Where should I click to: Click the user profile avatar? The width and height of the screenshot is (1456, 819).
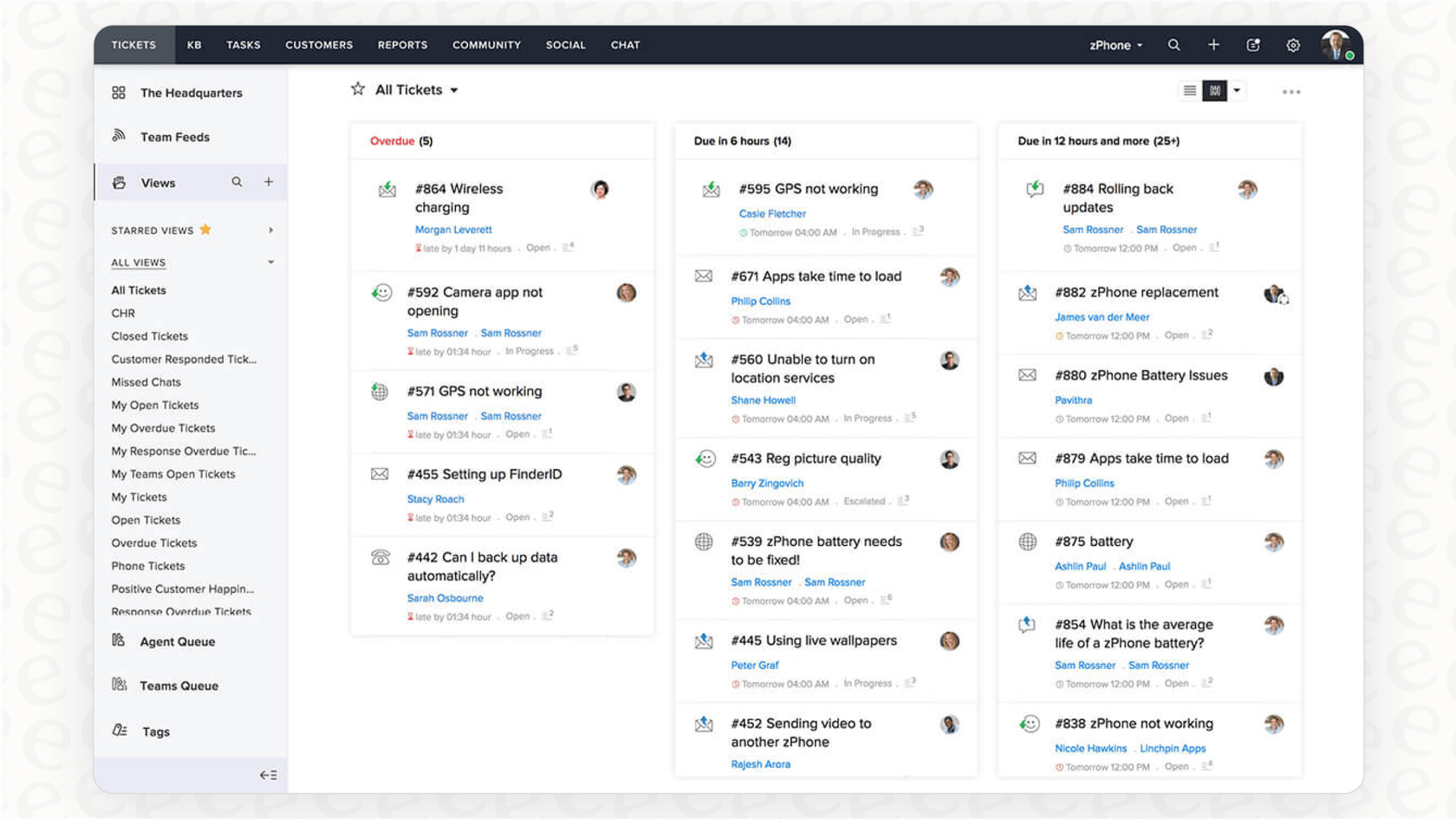click(x=1336, y=44)
